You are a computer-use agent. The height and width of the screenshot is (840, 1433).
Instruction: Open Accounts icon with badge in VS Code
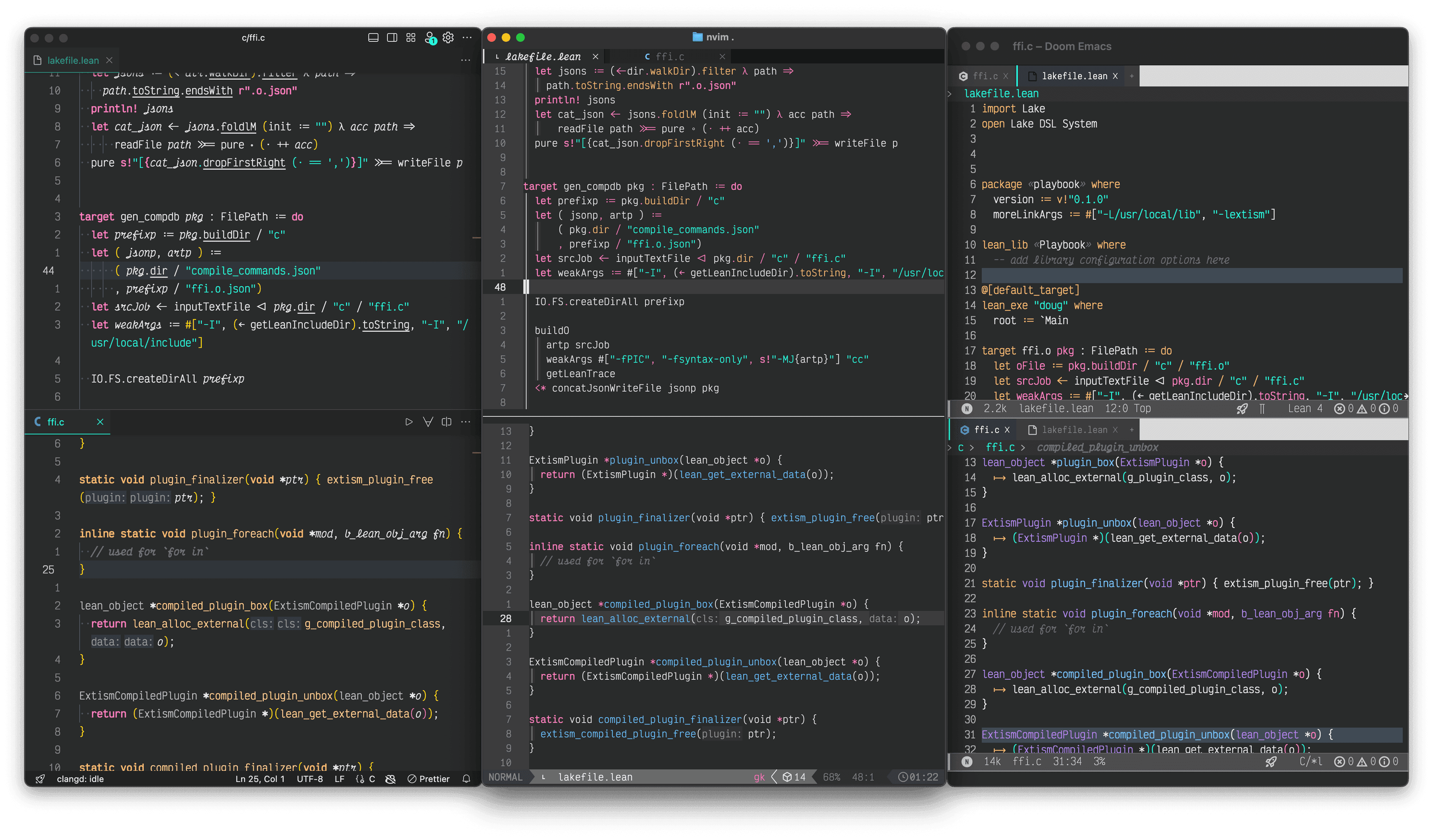point(430,38)
